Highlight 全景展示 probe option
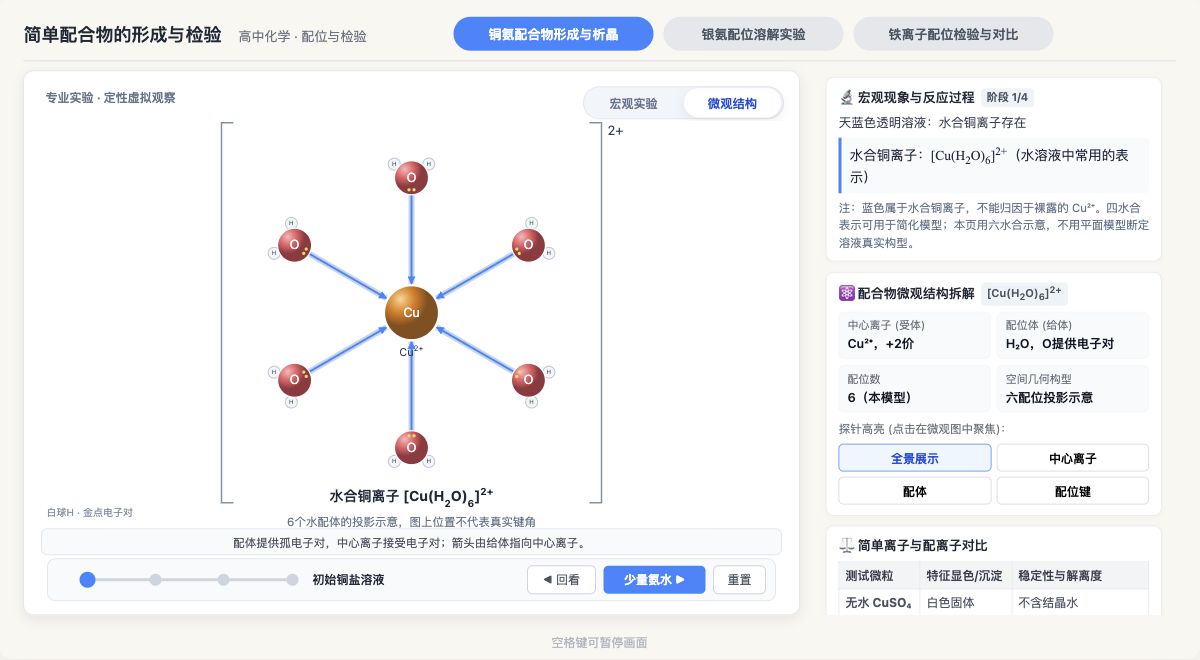The image size is (1200, 660). point(915,458)
